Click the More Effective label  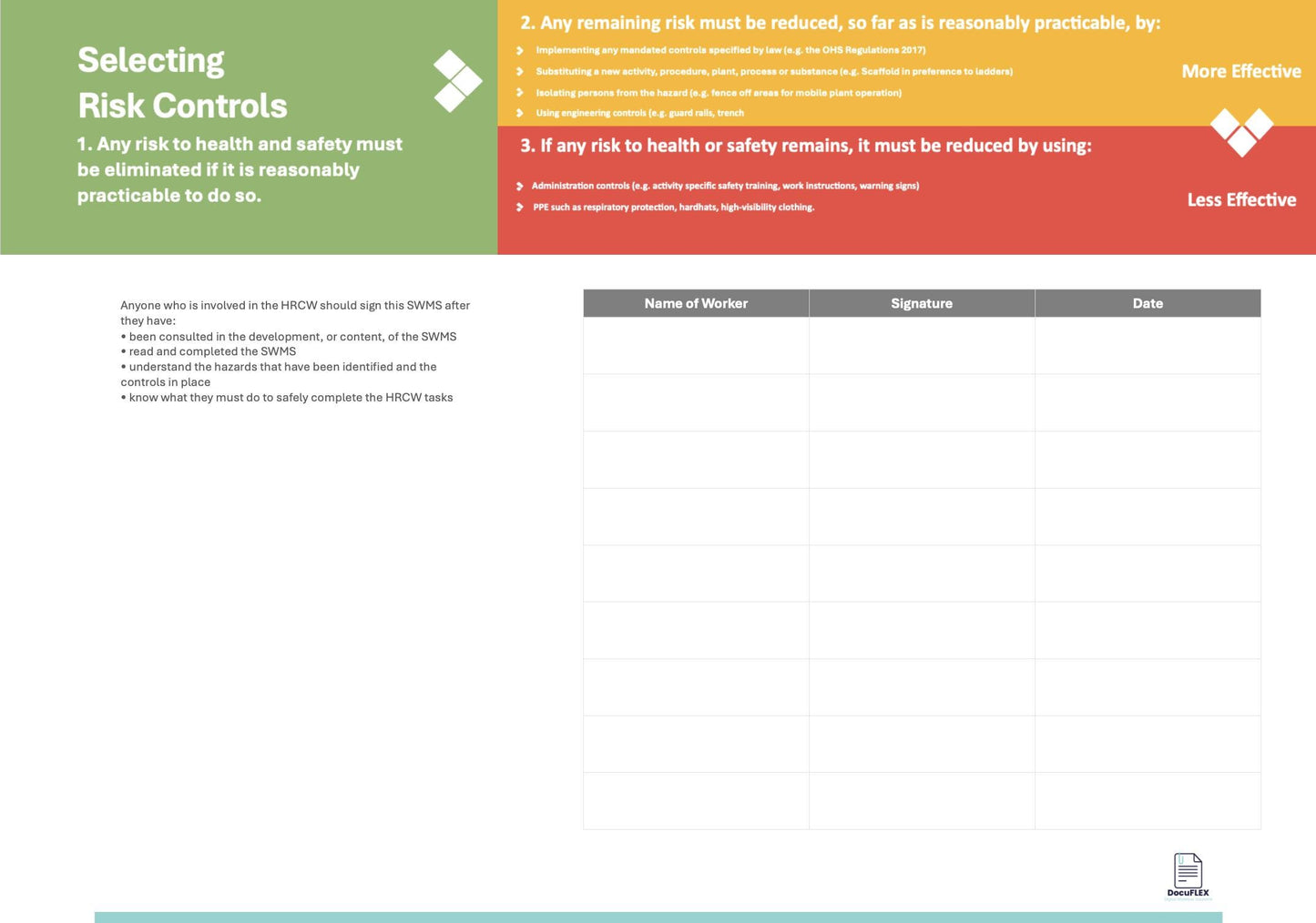[1241, 71]
